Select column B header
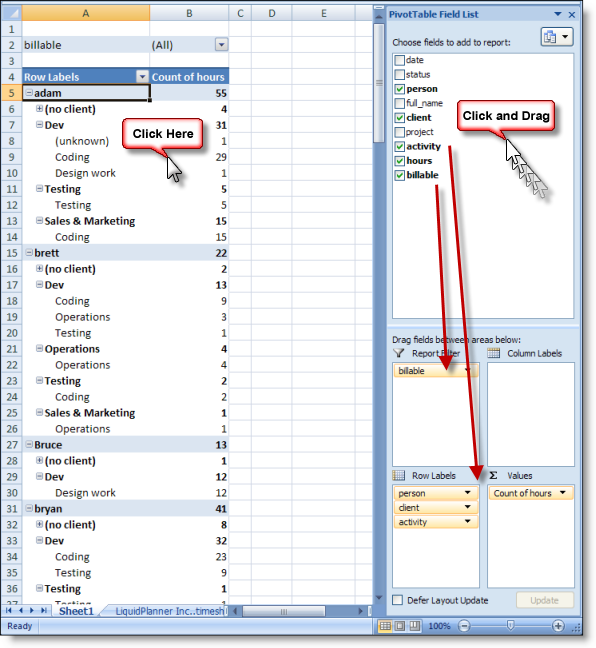Viewport: 596px width, 648px height. pyautogui.click(x=189, y=13)
